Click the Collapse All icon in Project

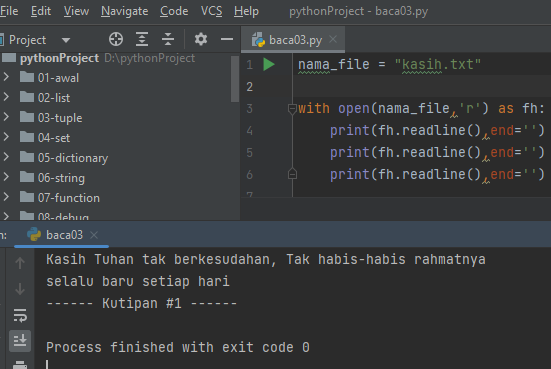point(168,39)
